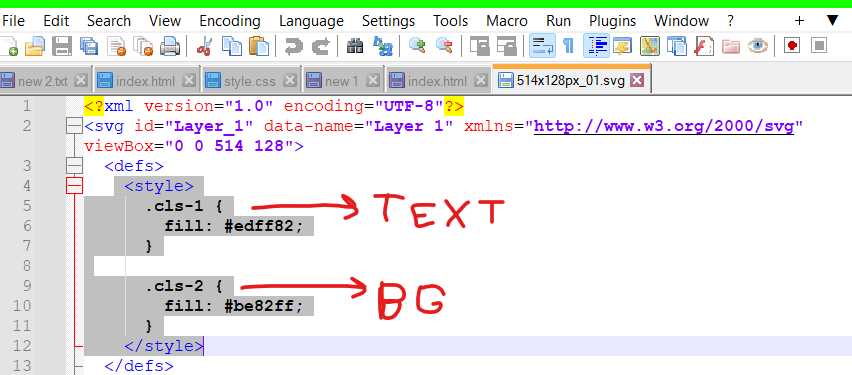
Task: Toggle Show All Characters pilcrow button
Action: coord(568,46)
